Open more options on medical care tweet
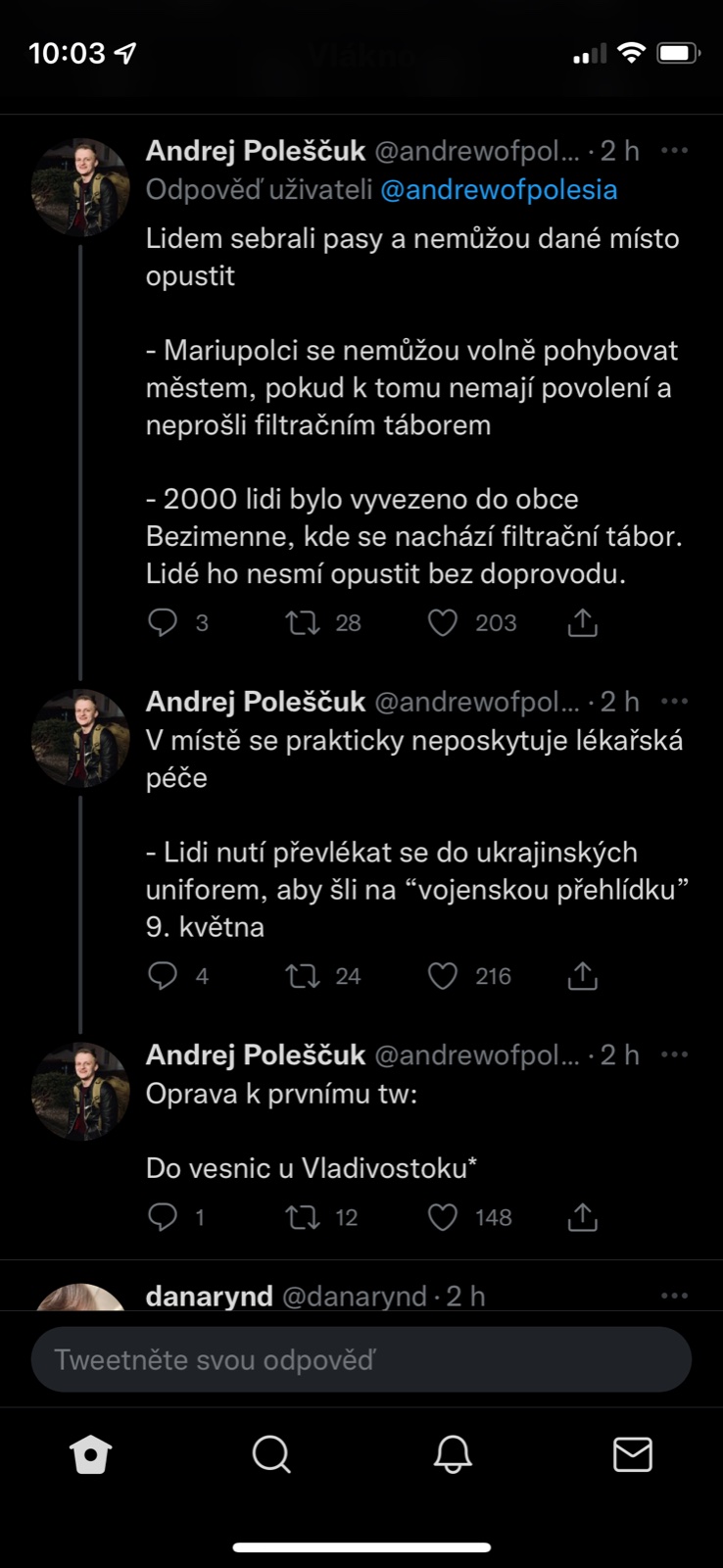The height and width of the screenshot is (1568, 723). tap(675, 702)
